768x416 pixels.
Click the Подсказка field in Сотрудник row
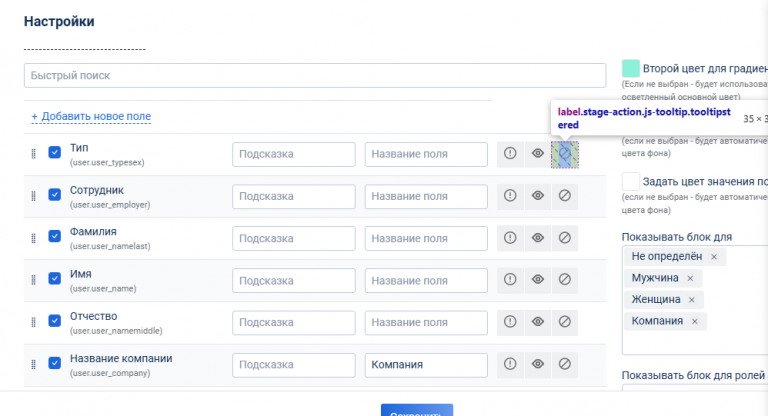click(294, 196)
